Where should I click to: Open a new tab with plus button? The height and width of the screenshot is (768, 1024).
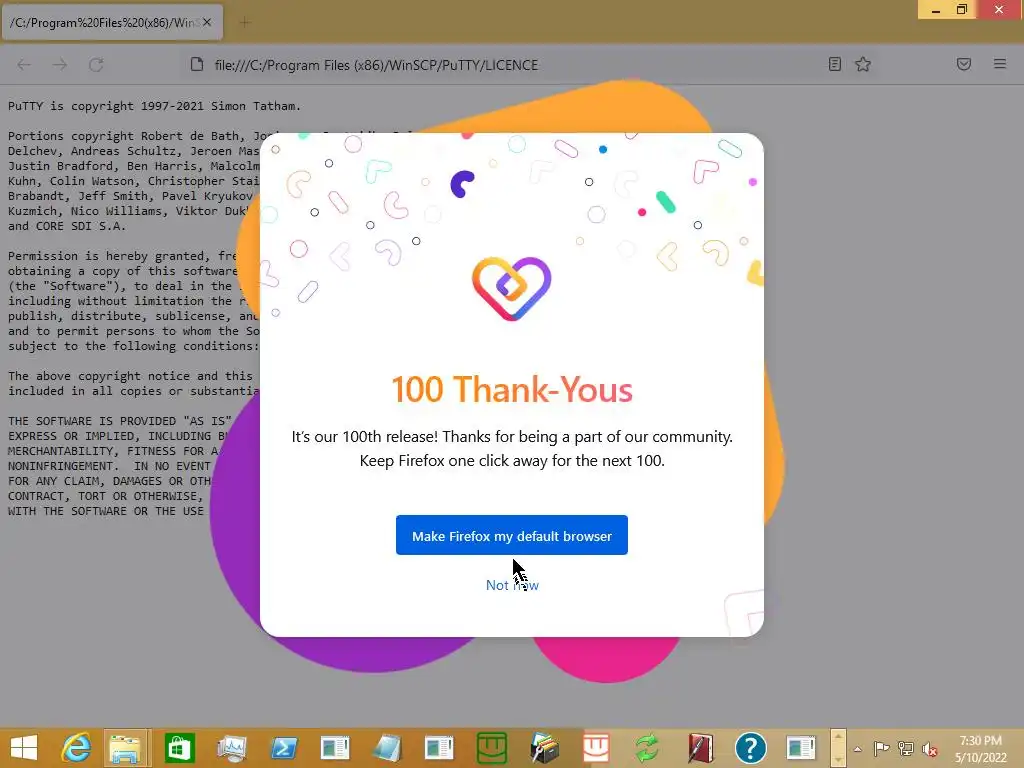(245, 23)
